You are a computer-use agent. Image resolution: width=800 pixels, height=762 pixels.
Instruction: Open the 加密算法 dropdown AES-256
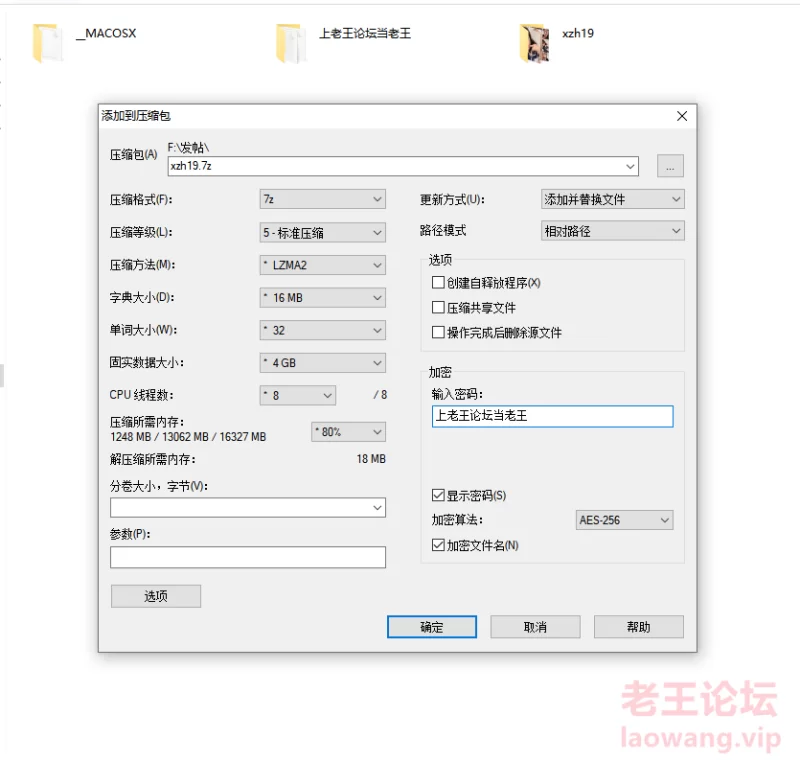coord(624,520)
